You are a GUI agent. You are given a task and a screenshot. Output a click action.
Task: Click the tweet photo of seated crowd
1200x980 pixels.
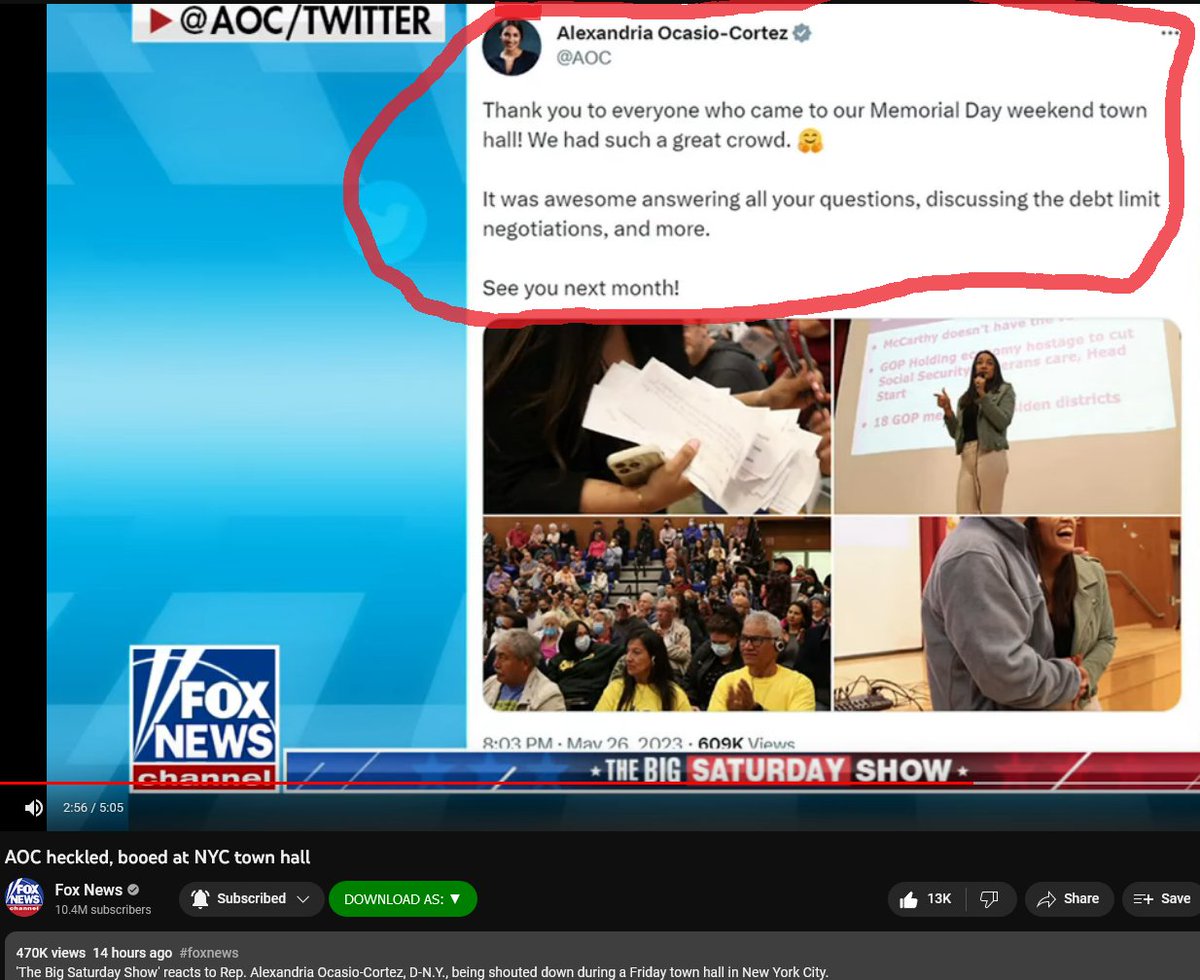656,613
